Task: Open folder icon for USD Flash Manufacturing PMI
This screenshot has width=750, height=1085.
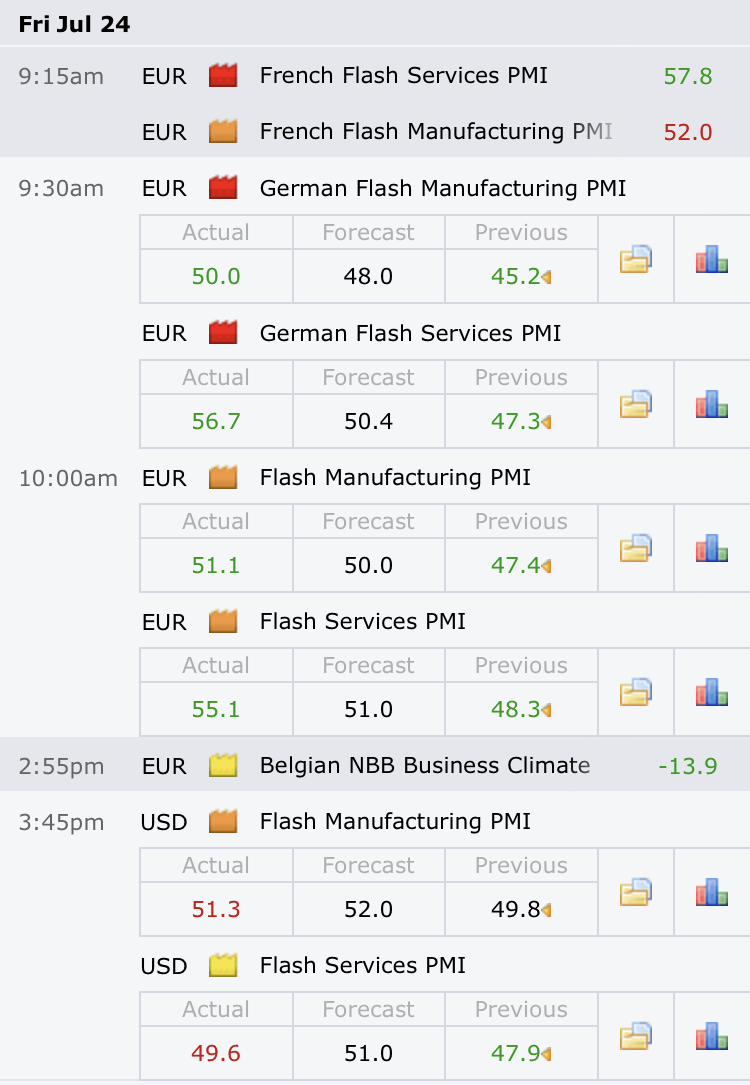Action: (x=635, y=892)
